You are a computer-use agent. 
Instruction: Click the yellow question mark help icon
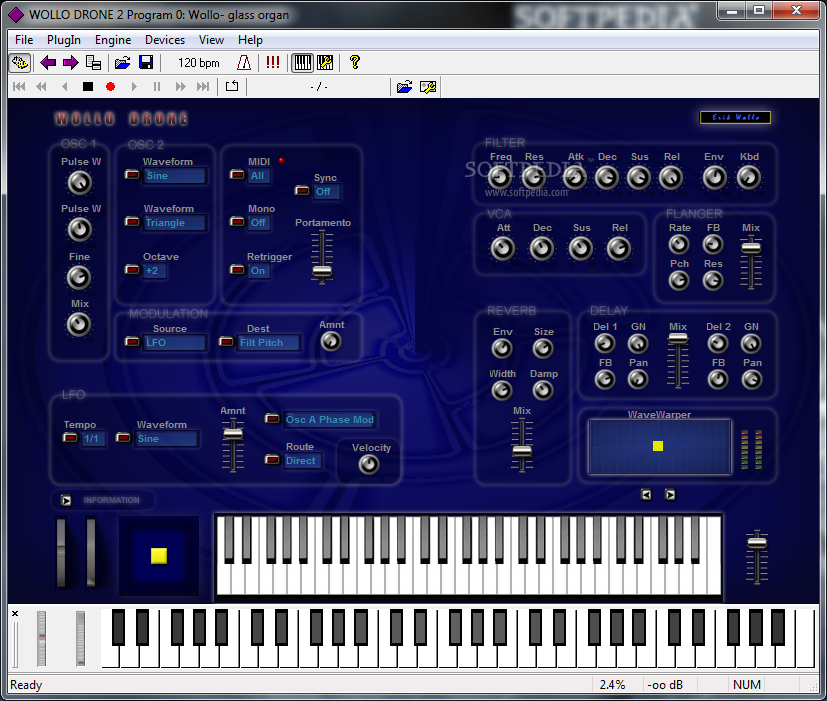pos(355,62)
